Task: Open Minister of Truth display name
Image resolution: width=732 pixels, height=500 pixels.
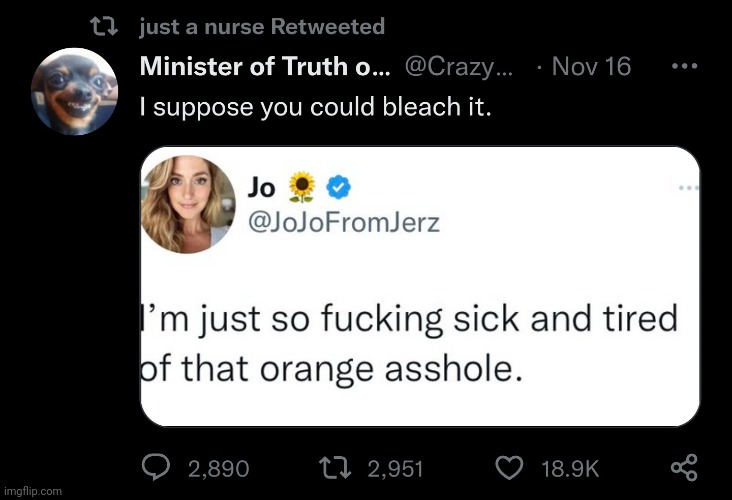Action: pyautogui.click(x=264, y=67)
